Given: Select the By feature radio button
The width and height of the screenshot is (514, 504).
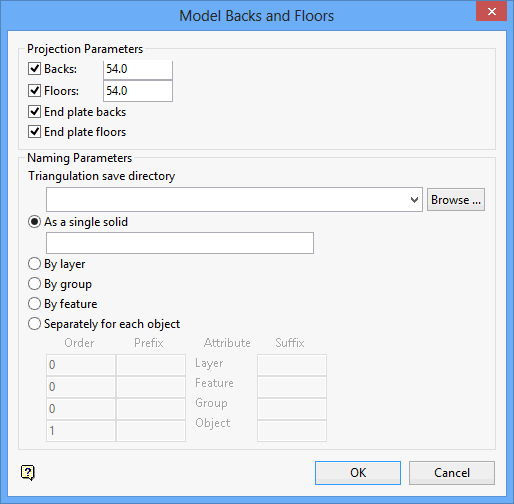Looking at the screenshot, I should click(x=35, y=304).
